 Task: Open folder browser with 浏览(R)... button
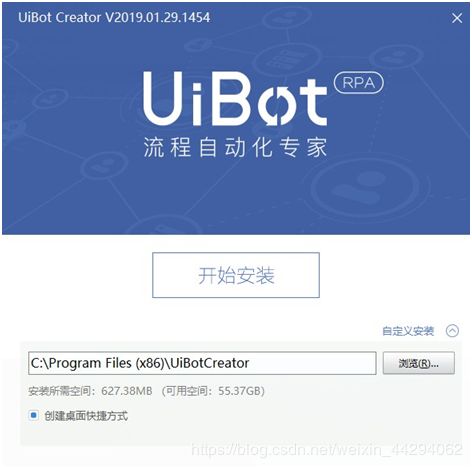click(x=419, y=363)
